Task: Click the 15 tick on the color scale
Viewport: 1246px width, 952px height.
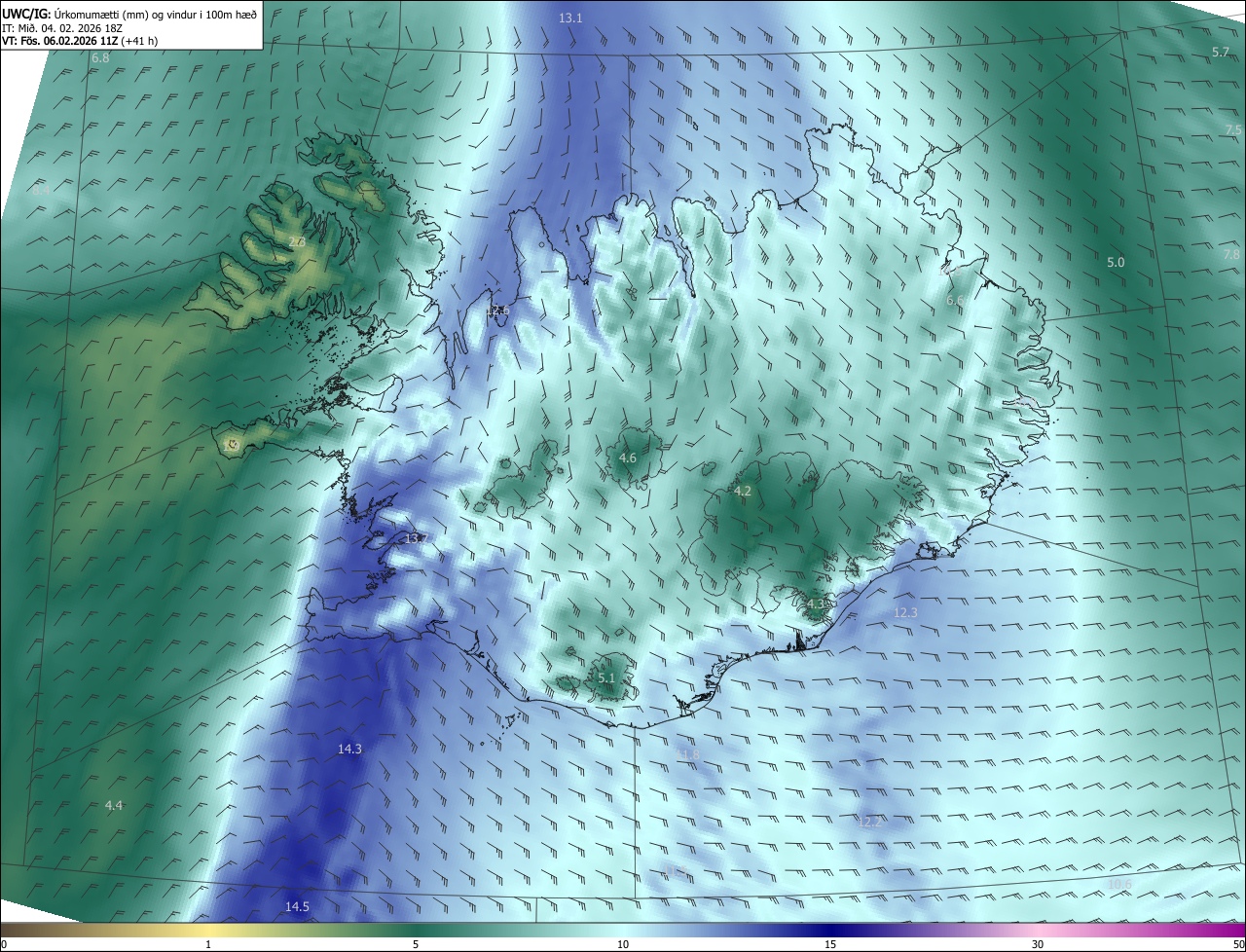Action: point(830,944)
